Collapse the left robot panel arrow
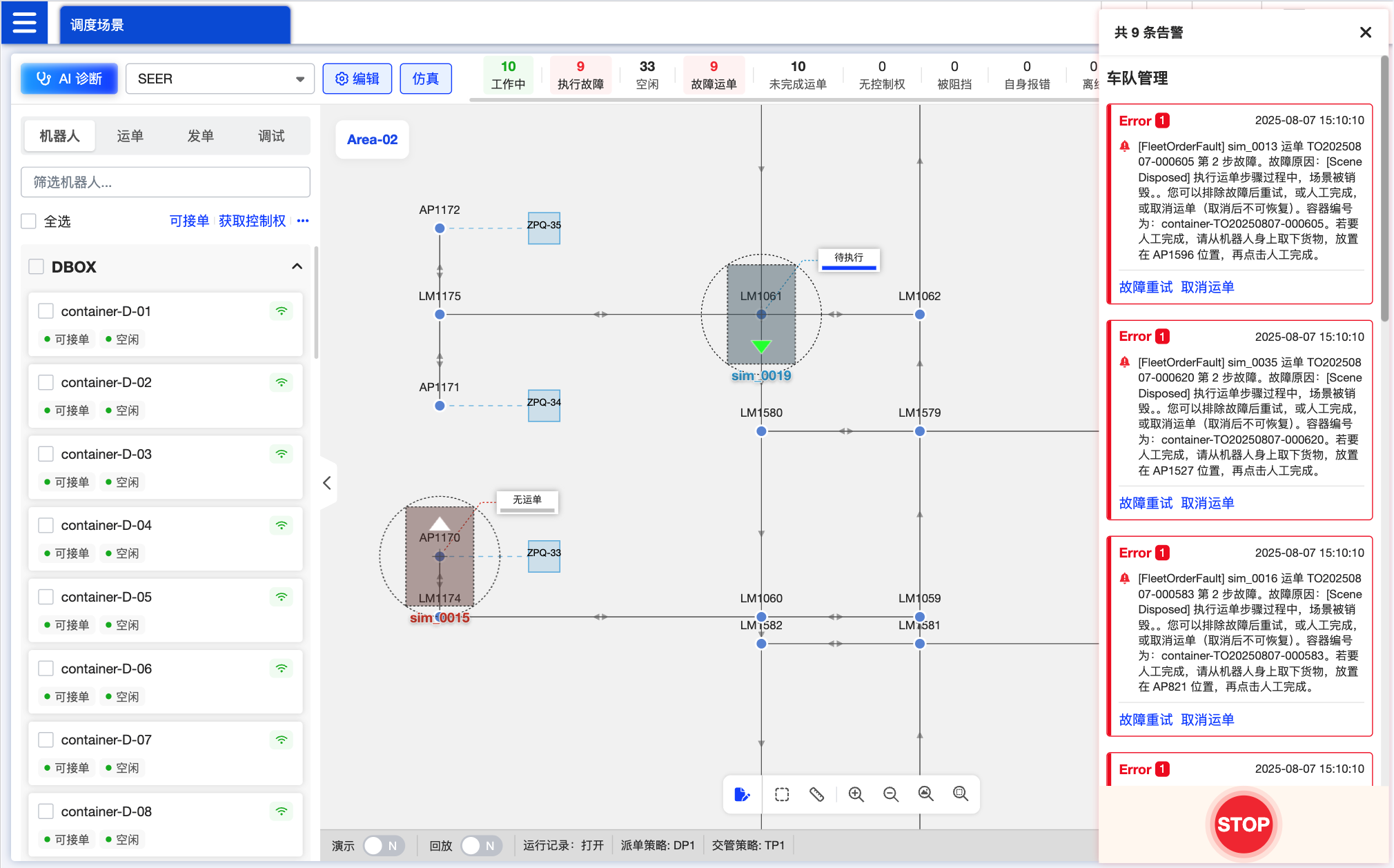Viewport: 1394px width, 868px height. tap(327, 483)
